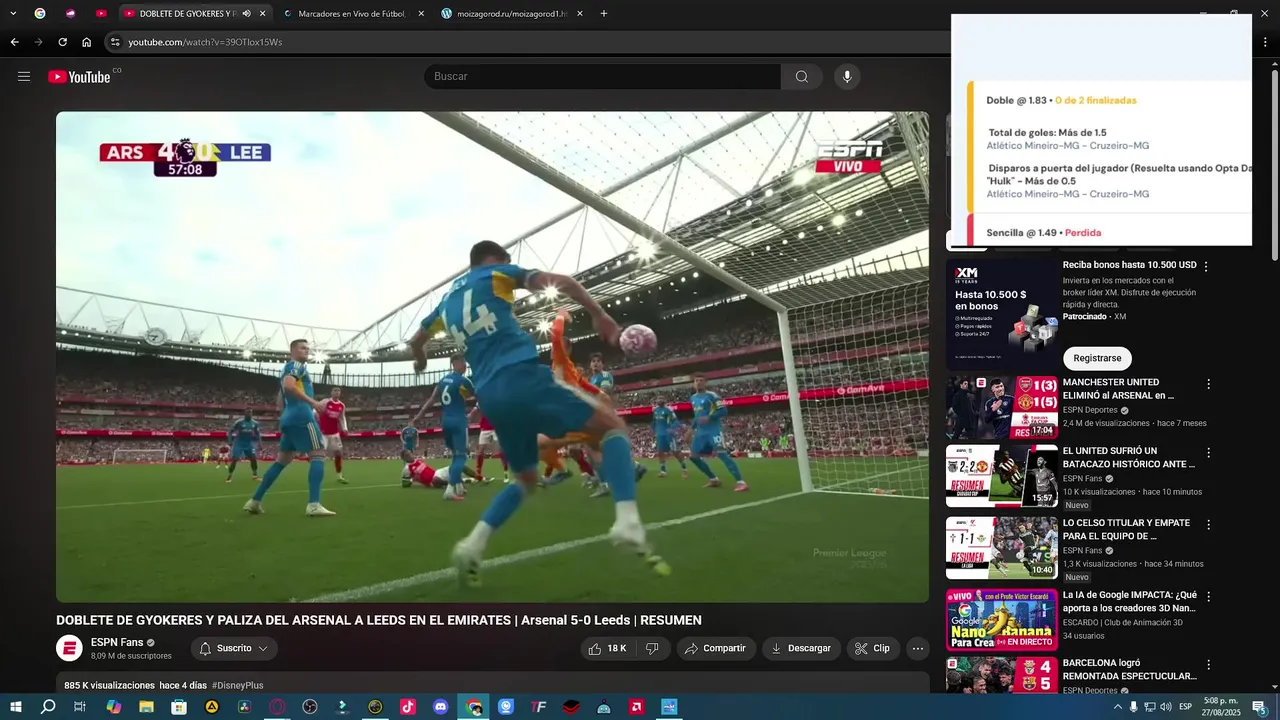
Task: Open TikTok from the taskbar
Action: coord(408,707)
